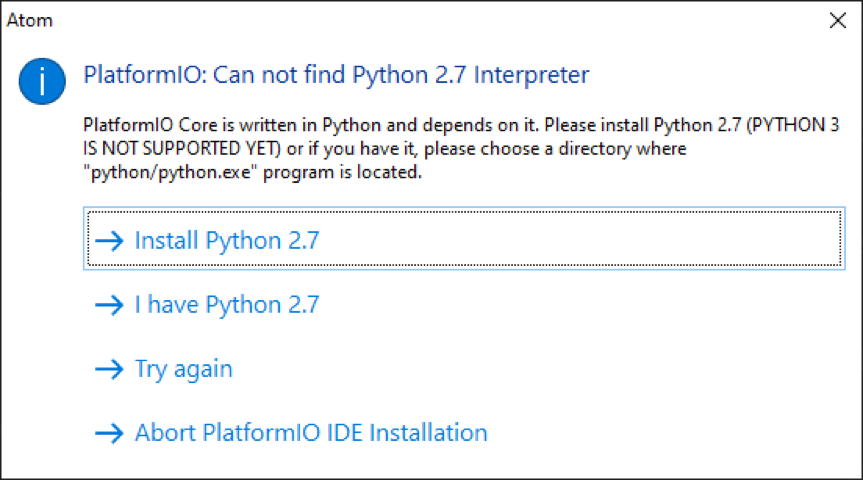Abort PlatformIO IDE Installation
The width and height of the screenshot is (863, 480).
tap(311, 433)
